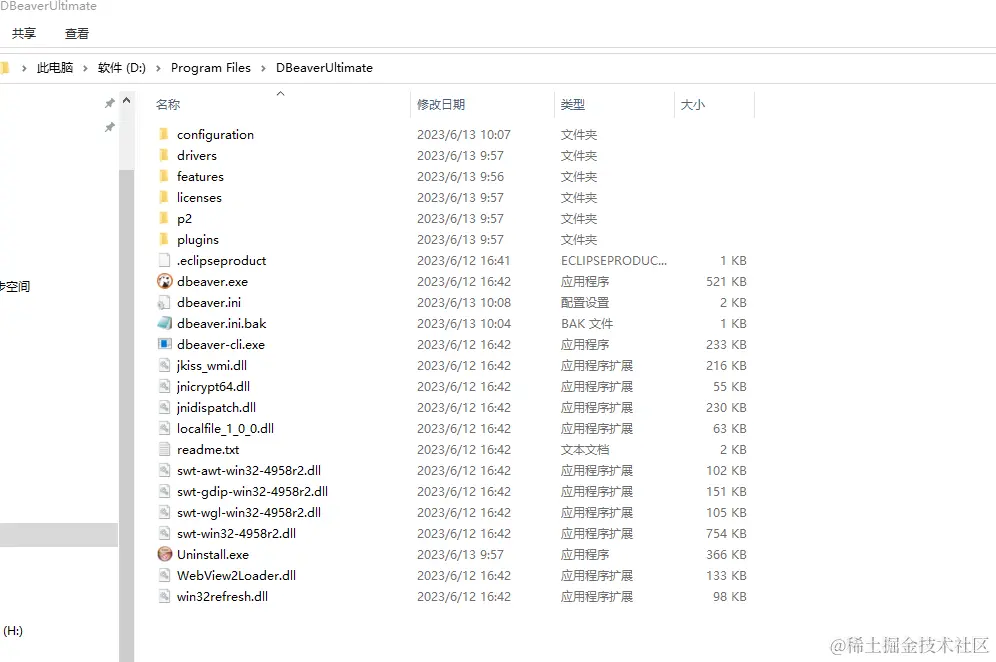Image resolution: width=996 pixels, height=662 pixels.
Task: Go to 软件 (D:) in the breadcrumb
Action: 121,67
